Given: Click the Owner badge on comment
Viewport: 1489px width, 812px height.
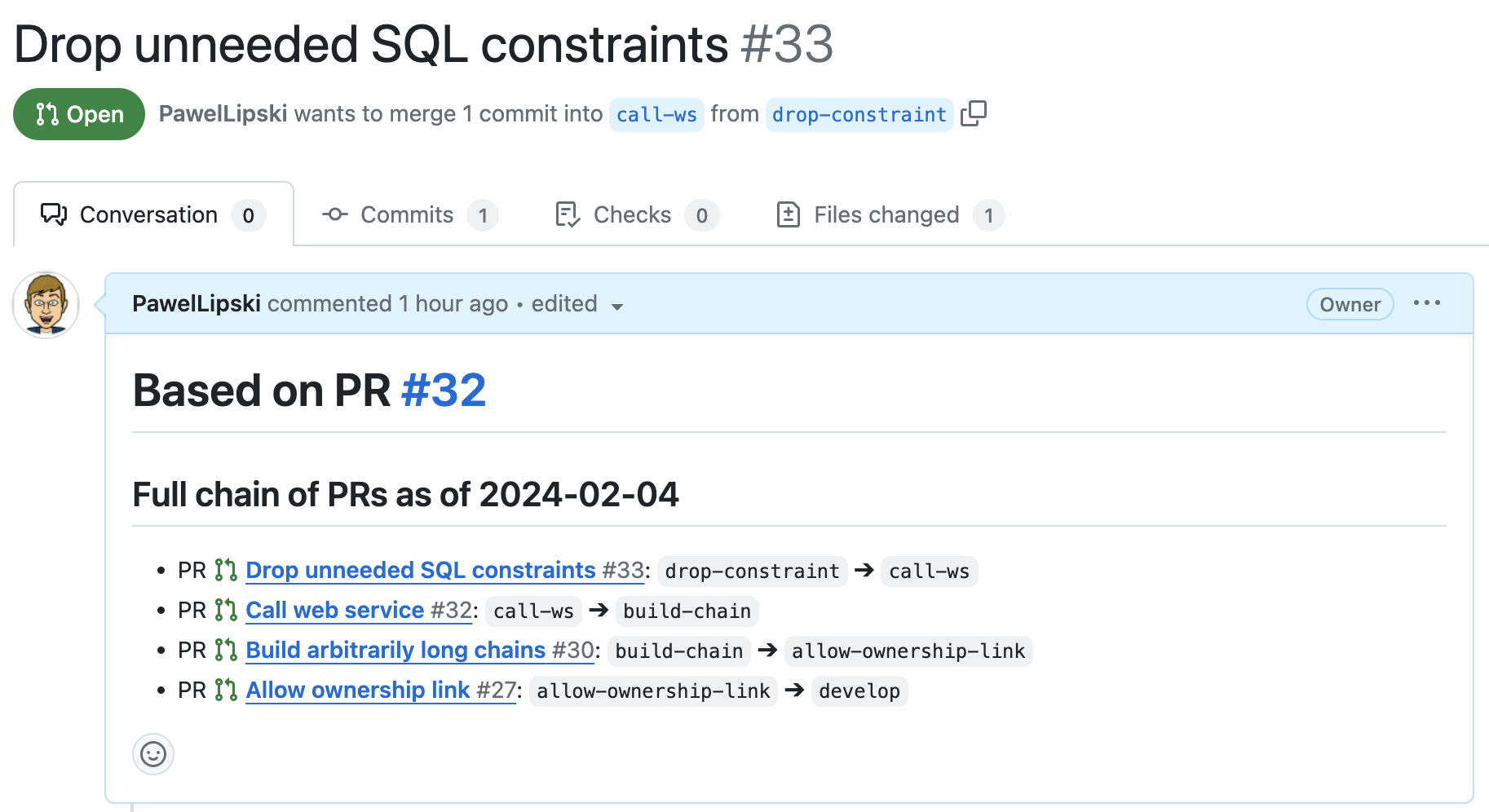Looking at the screenshot, I should tap(1350, 304).
